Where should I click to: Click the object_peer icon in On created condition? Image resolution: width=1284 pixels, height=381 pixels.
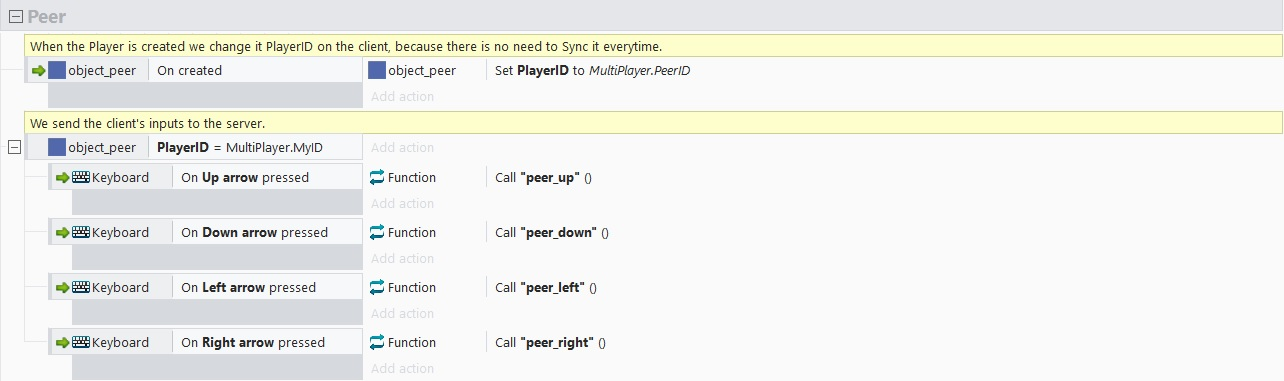tap(57, 70)
